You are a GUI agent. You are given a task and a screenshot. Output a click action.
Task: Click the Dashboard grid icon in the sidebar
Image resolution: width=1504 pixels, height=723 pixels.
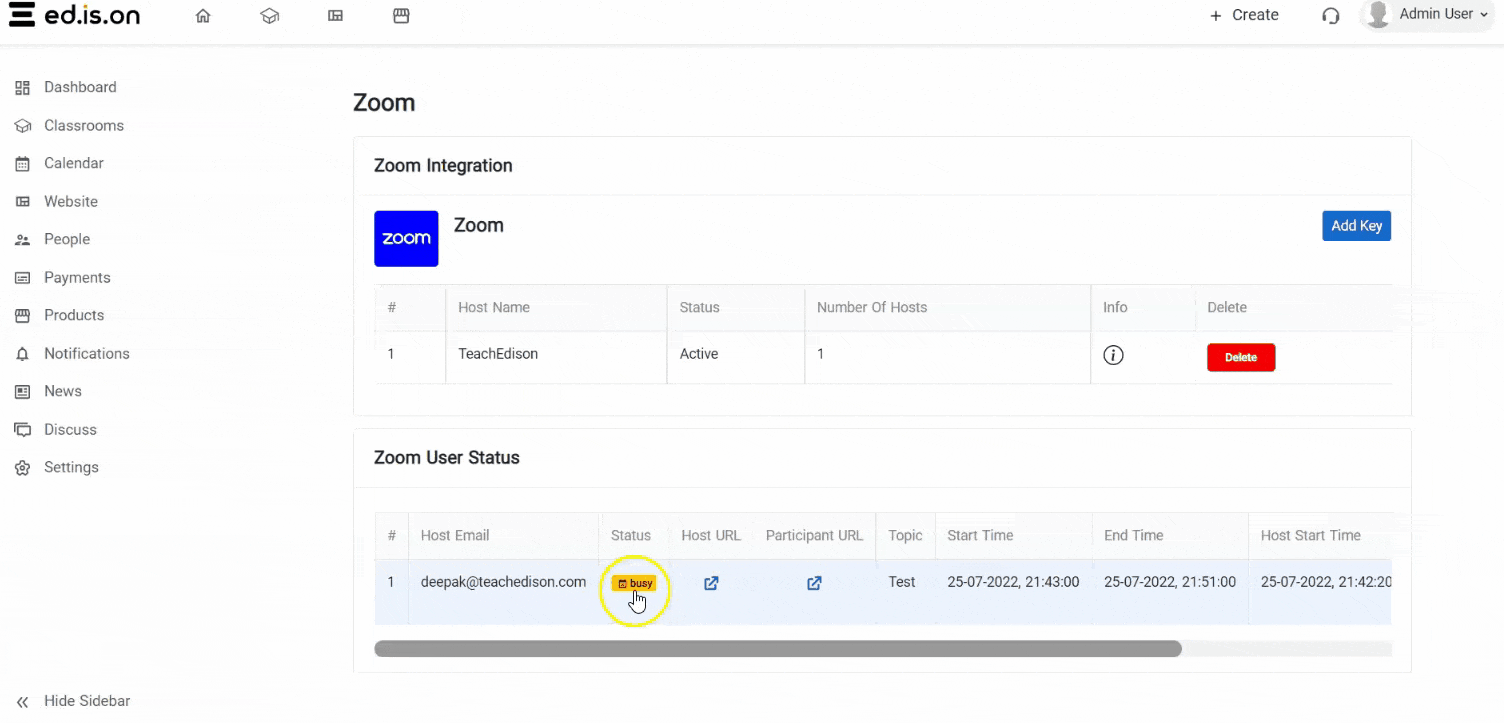[22, 88]
